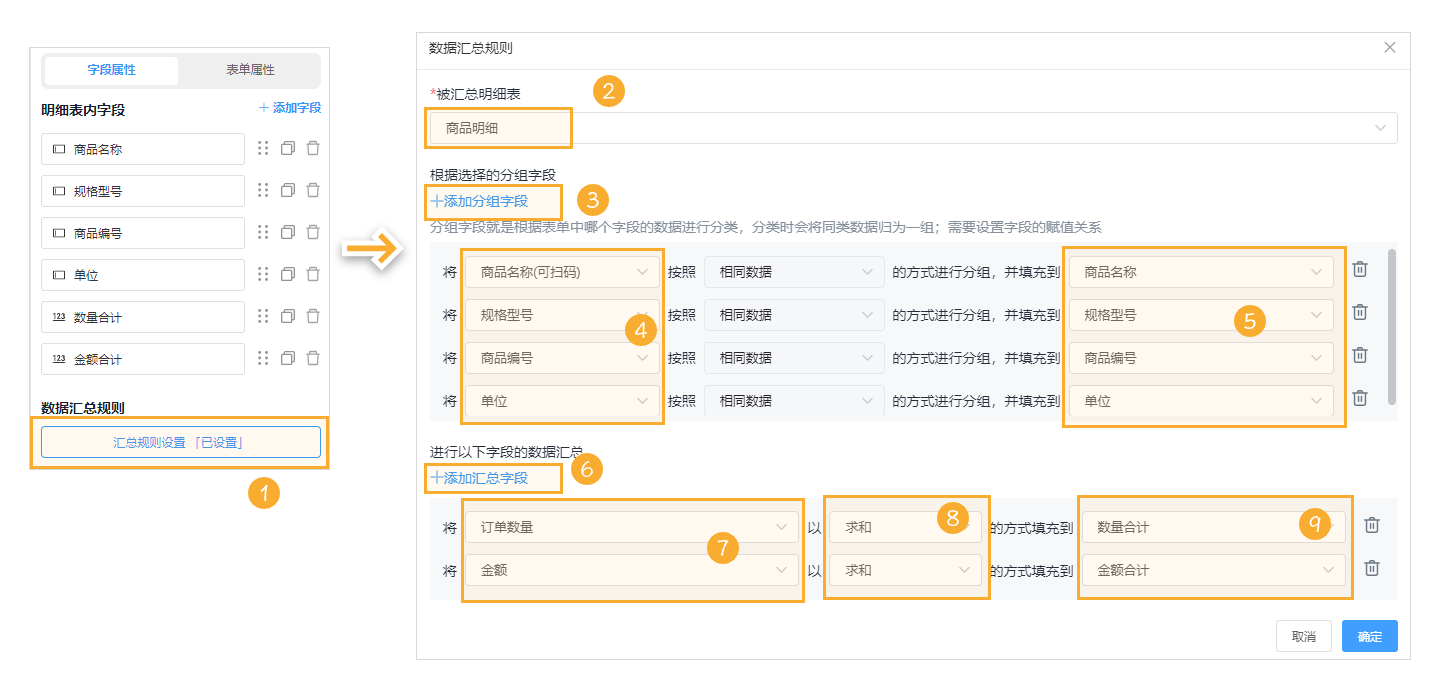Click the trash icon to delete 规格型号 field
1445x690 pixels.
313,190
